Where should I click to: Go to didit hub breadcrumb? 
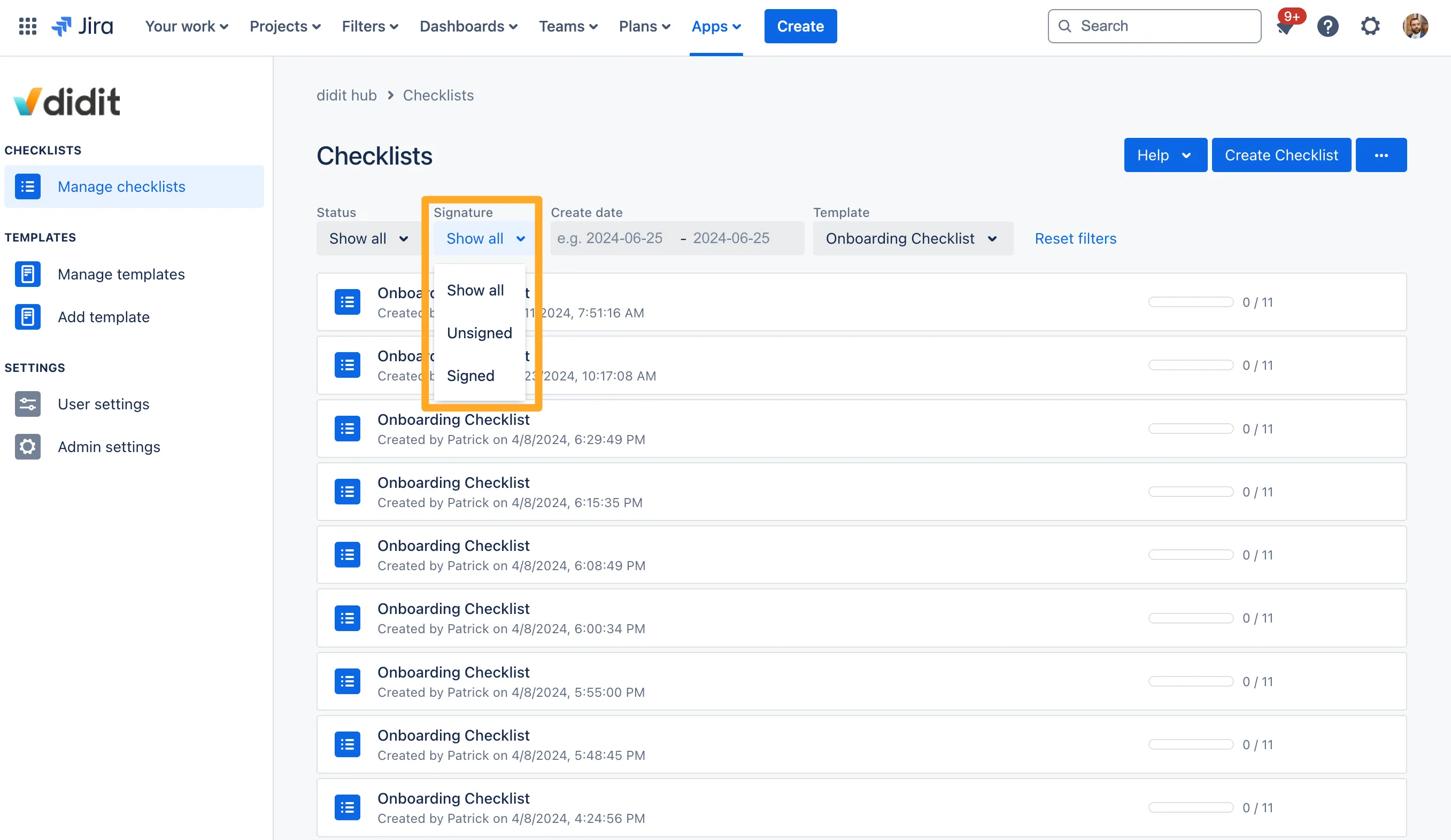point(346,95)
